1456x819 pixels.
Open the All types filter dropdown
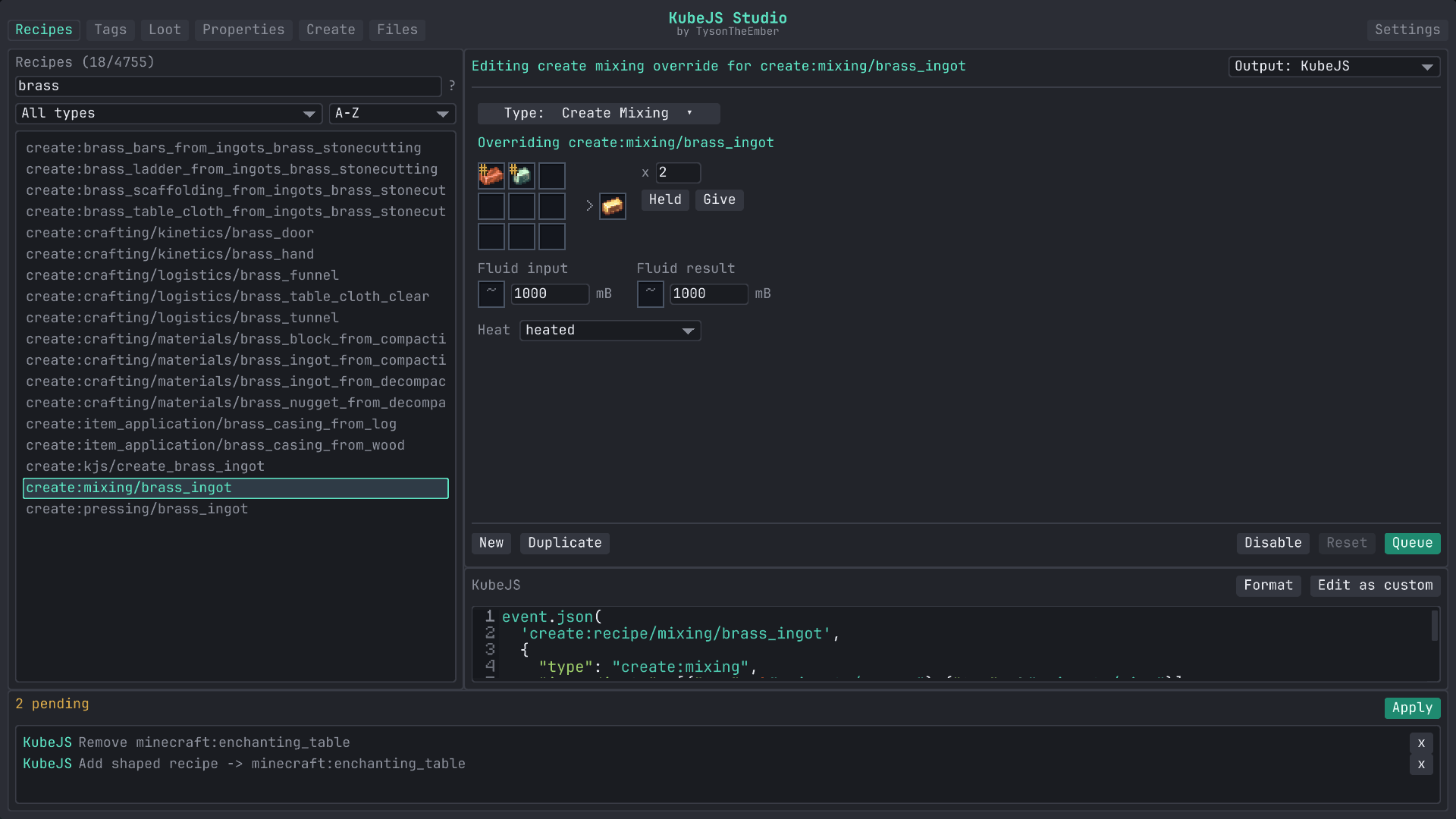(x=169, y=114)
